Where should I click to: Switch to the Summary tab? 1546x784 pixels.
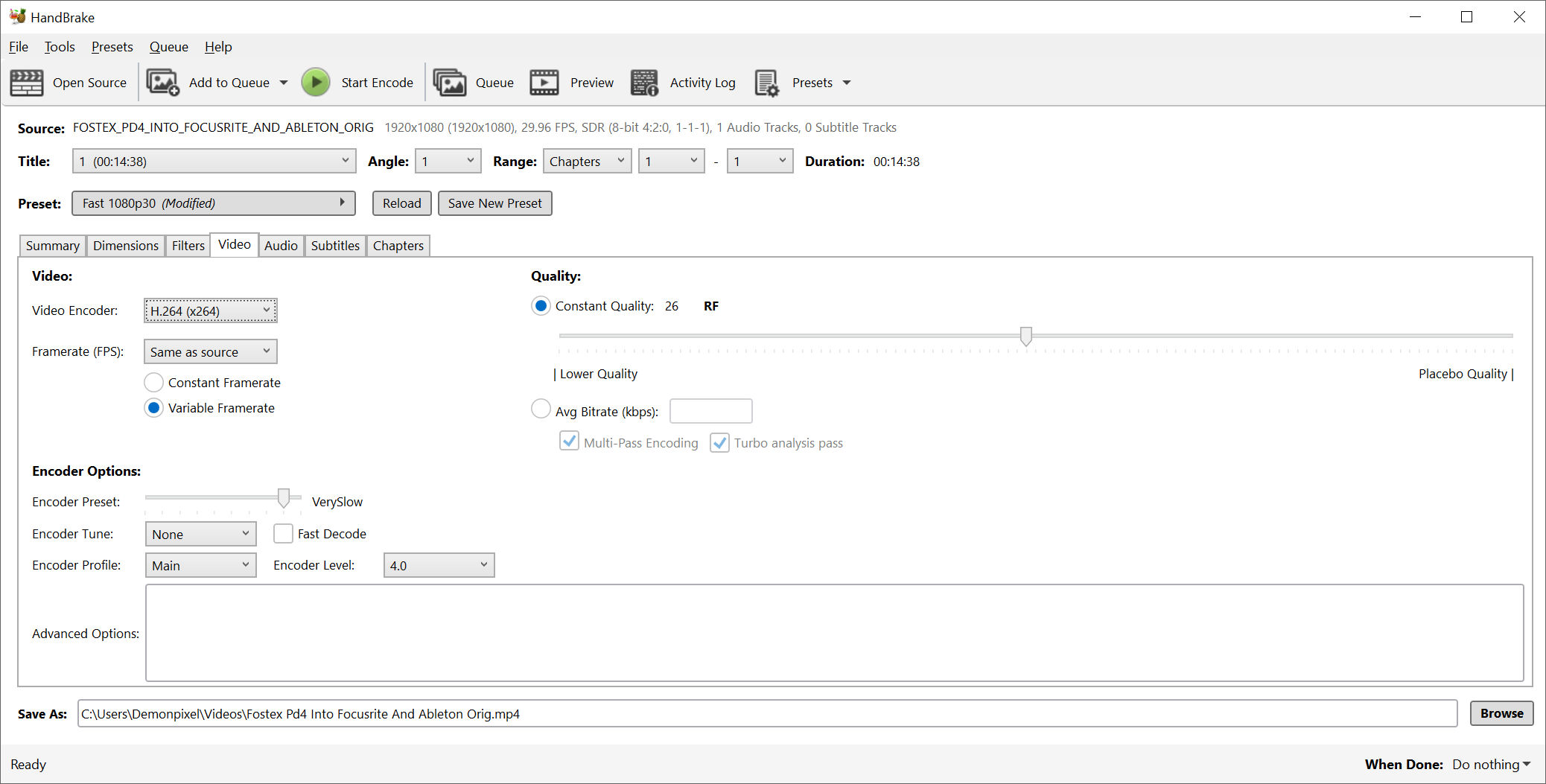click(x=52, y=246)
